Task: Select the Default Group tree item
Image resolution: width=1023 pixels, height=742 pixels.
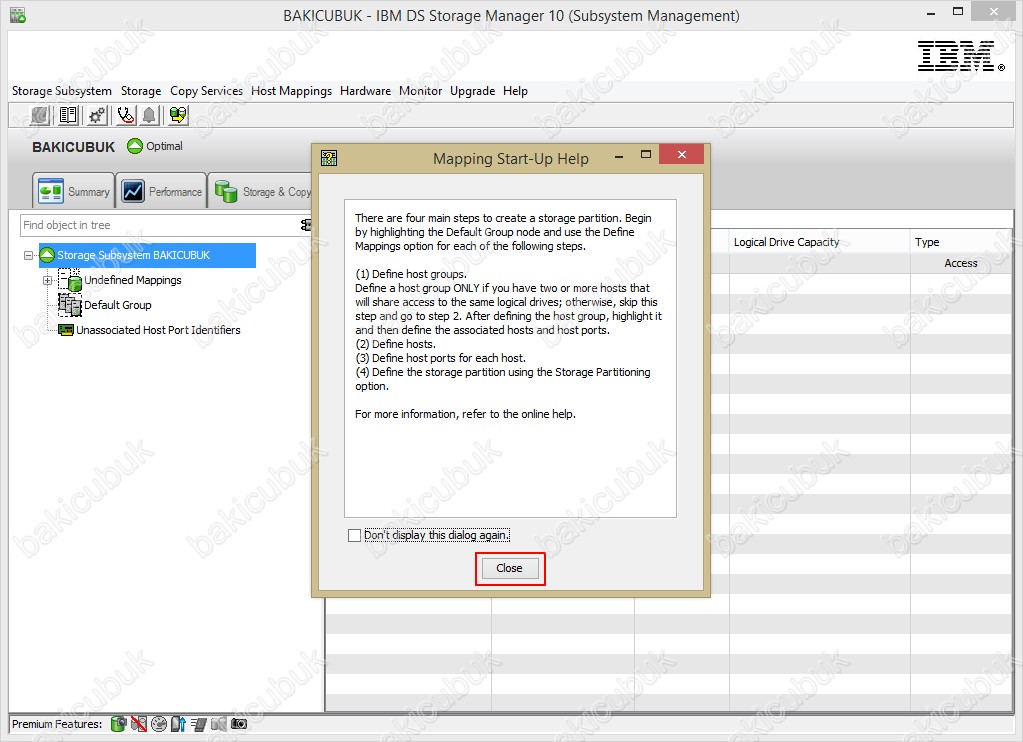Action: [x=118, y=305]
